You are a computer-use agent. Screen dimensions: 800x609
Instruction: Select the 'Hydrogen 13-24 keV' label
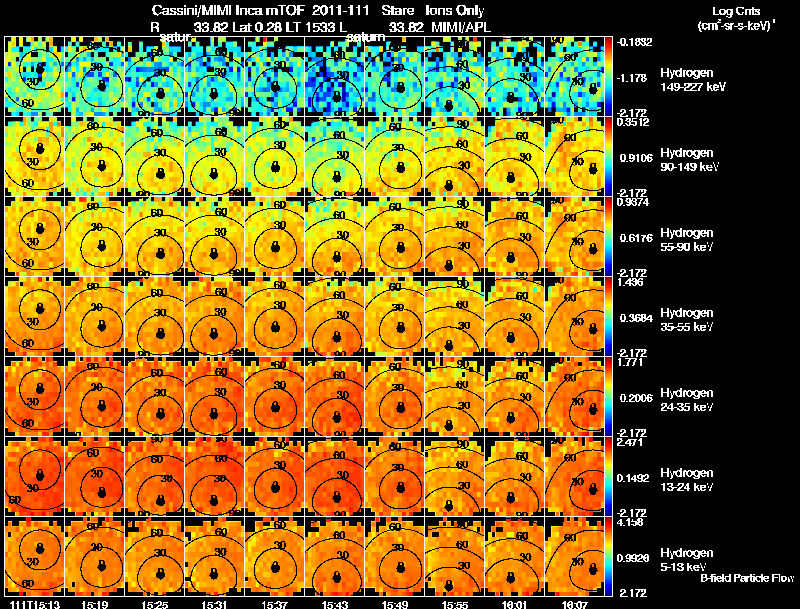coord(687,479)
